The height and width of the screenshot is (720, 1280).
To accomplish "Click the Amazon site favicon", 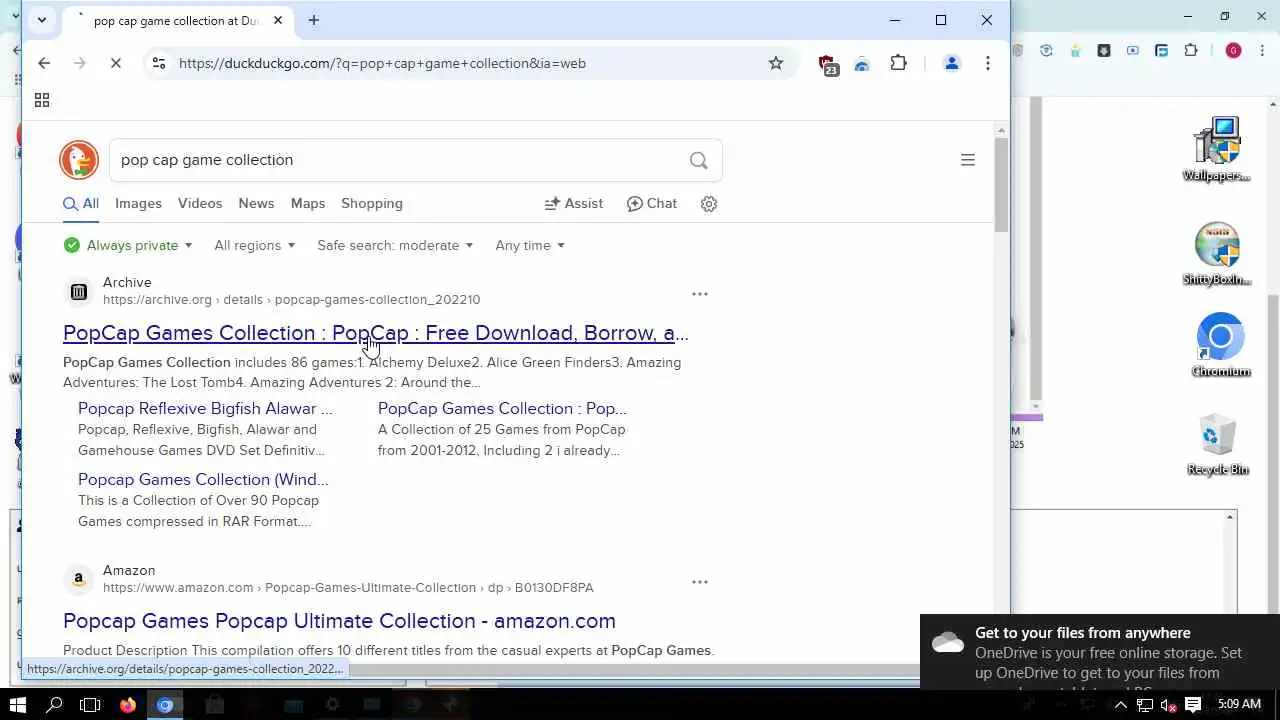I will (x=79, y=579).
